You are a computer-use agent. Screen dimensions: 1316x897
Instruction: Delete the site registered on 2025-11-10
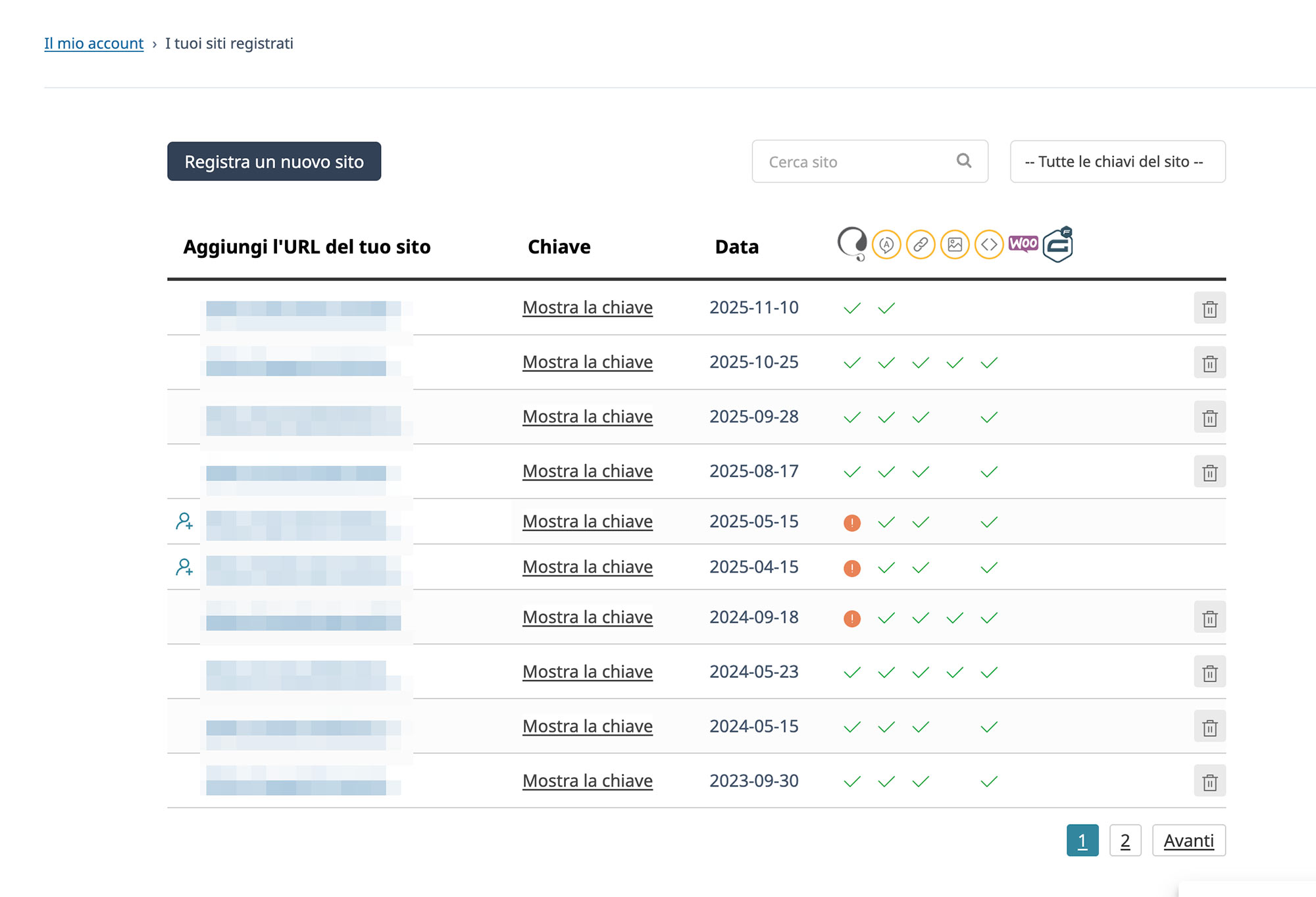pyautogui.click(x=1209, y=309)
